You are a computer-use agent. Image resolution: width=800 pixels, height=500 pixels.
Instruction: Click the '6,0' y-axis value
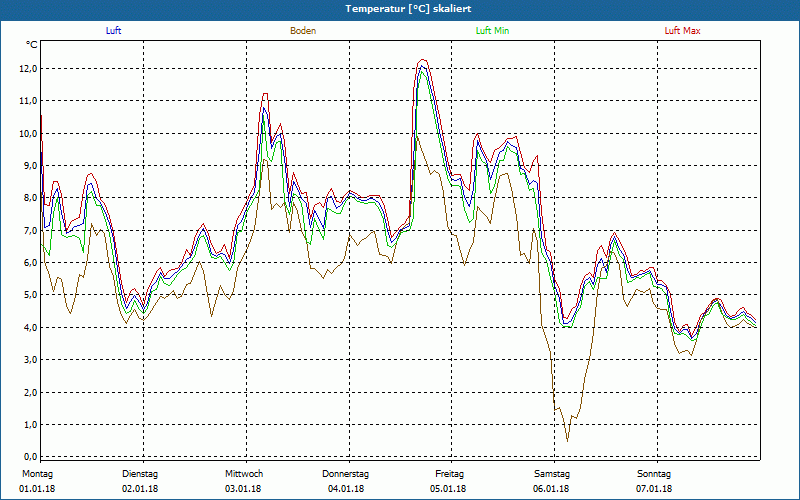click(x=30, y=263)
